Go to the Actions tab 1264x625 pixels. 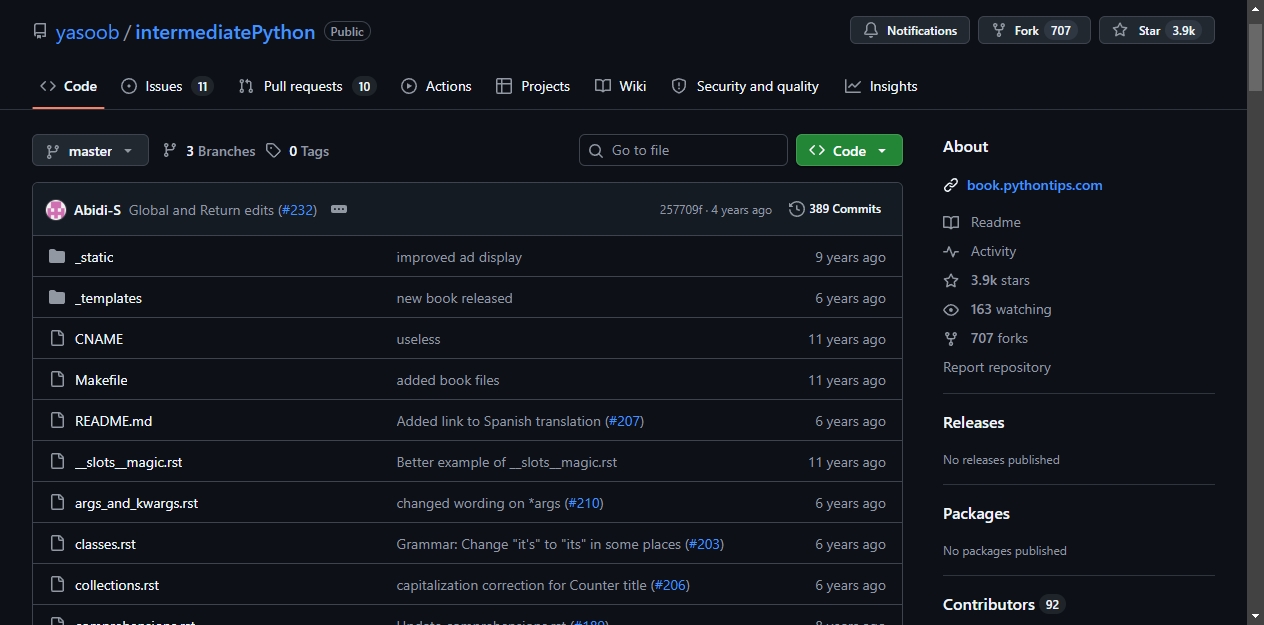436,86
